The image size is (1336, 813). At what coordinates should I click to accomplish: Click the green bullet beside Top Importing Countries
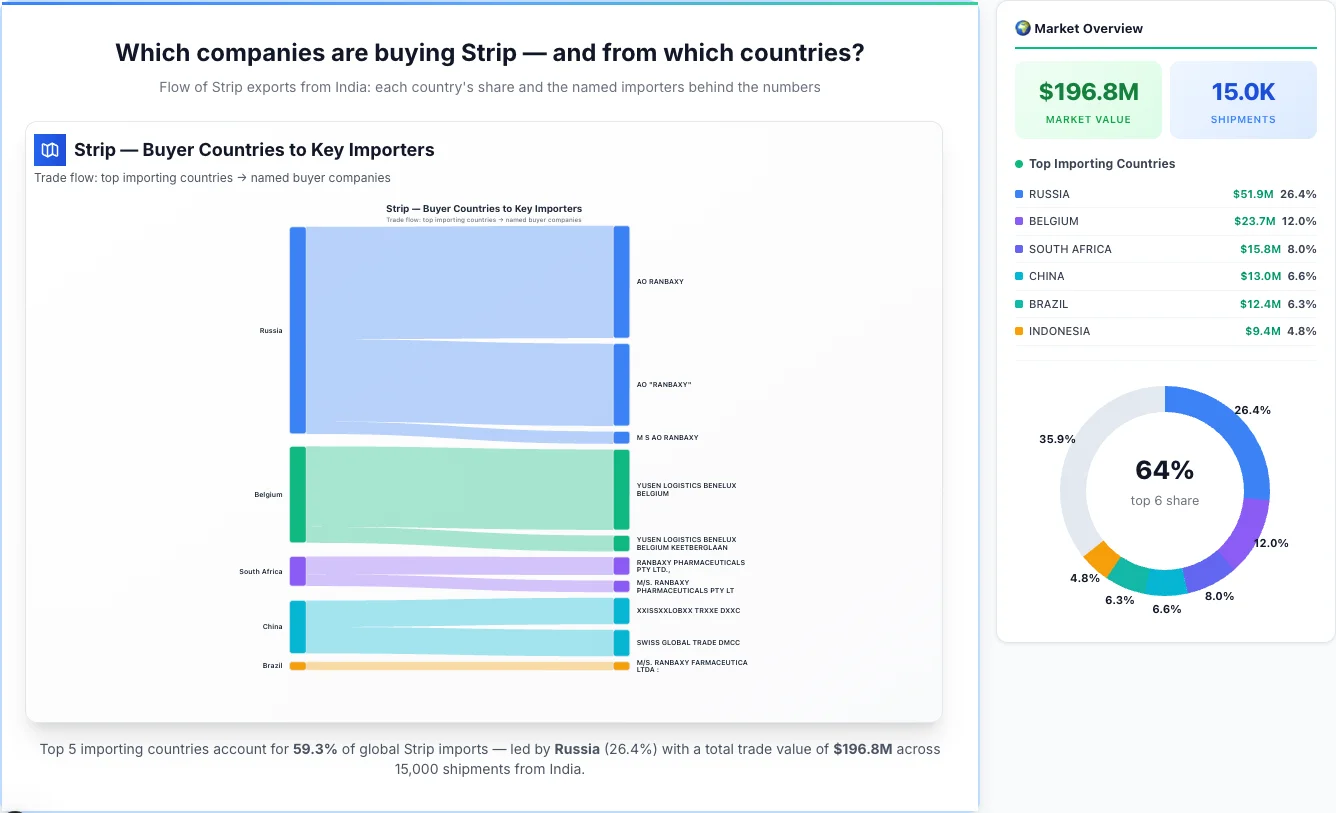(x=1018, y=163)
